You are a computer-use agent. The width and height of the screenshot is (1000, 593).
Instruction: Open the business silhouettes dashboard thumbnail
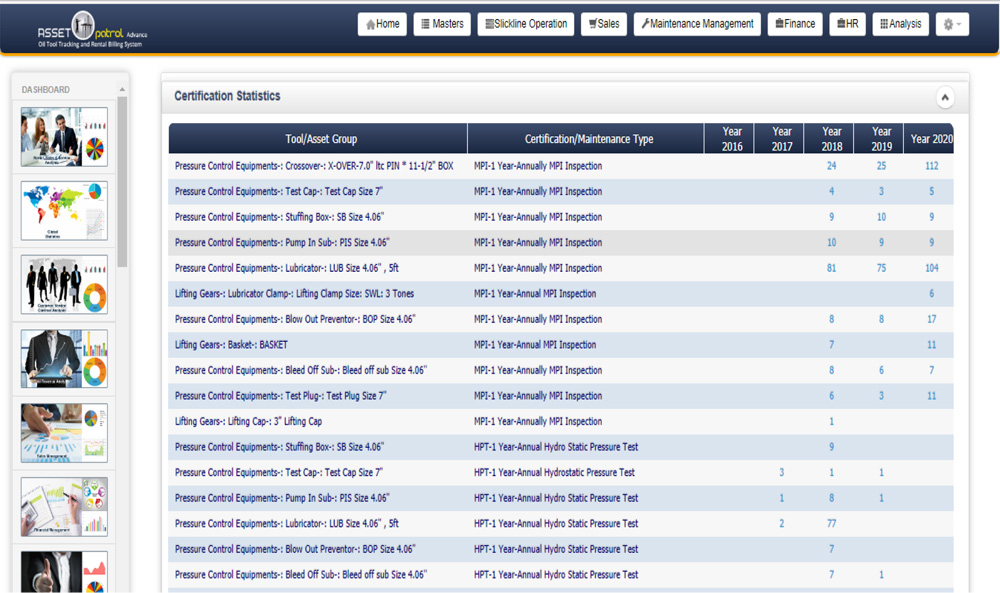64,285
